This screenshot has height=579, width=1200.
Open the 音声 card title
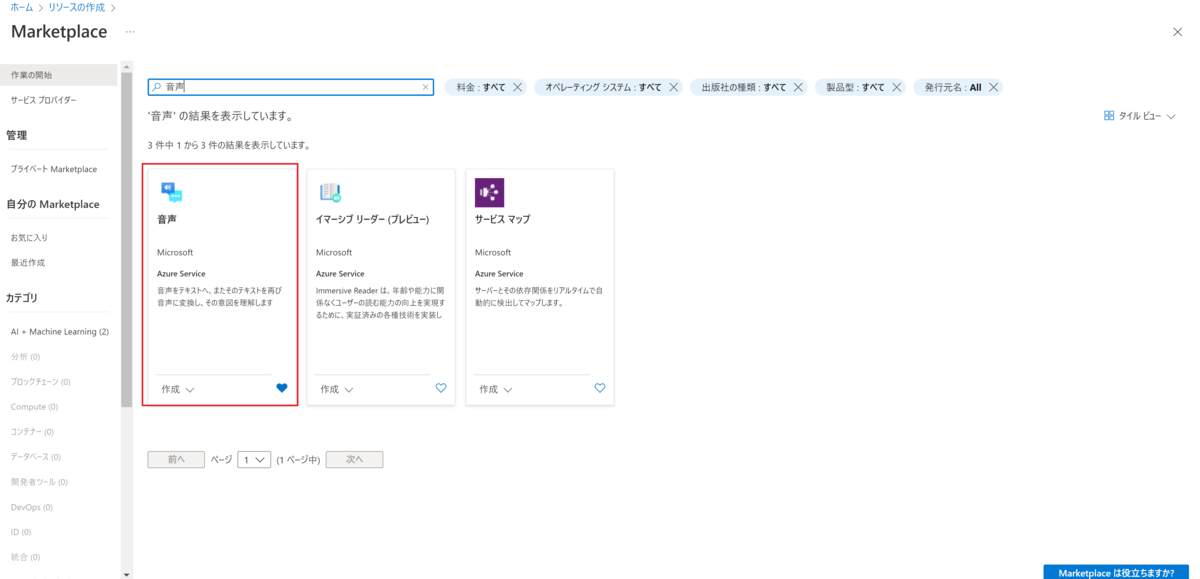pyautogui.click(x=167, y=219)
